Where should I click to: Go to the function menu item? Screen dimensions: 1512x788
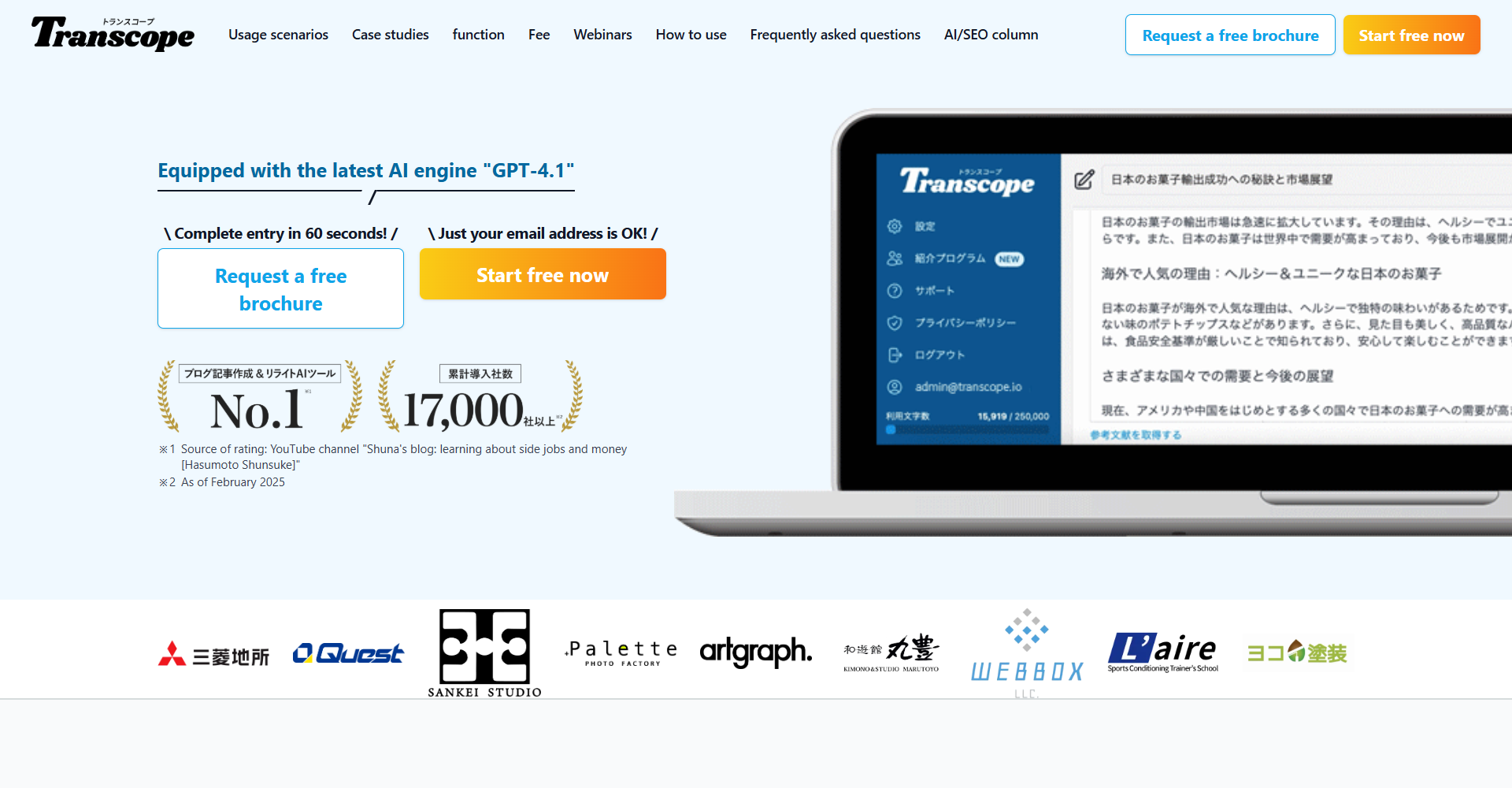point(478,35)
